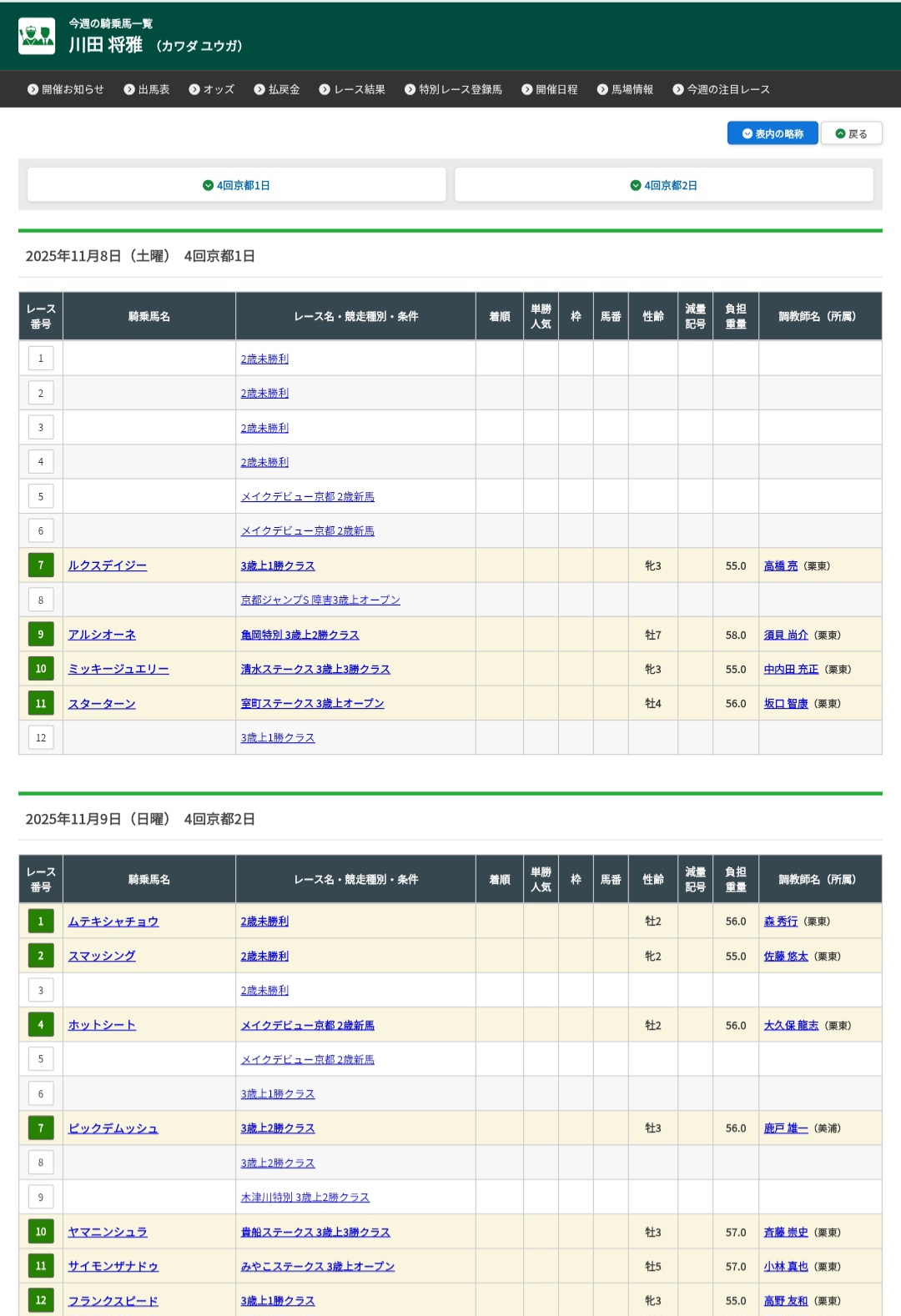
Task: Click green race 1 badge for ムテキシャチョウ
Action: (41, 922)
